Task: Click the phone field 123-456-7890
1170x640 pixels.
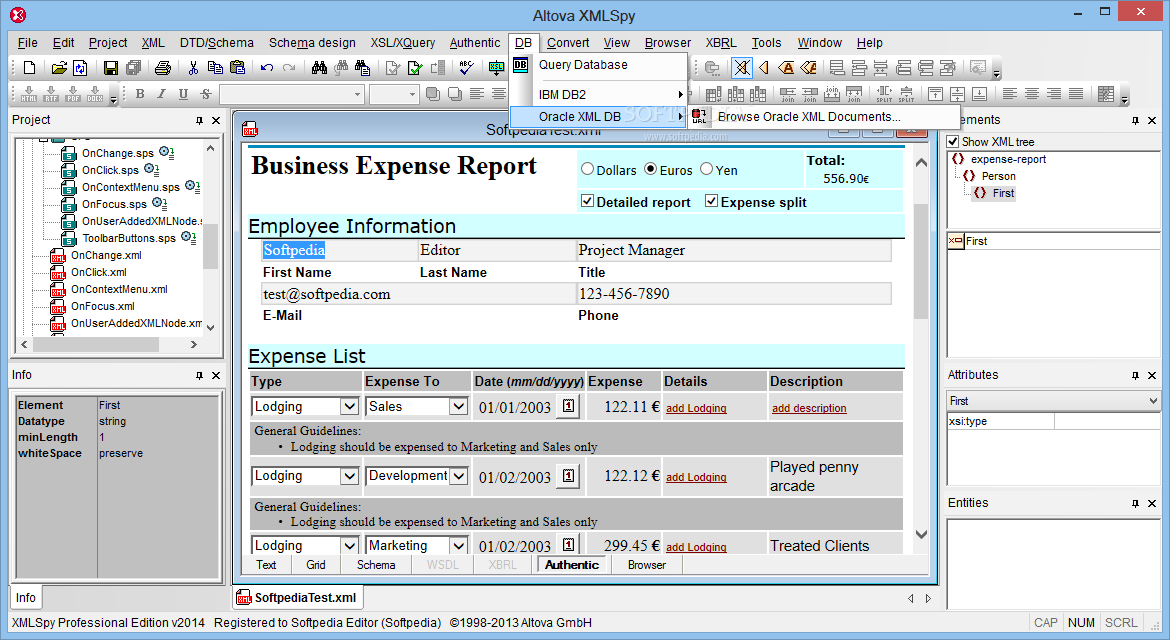Action: tap(734, 294)
